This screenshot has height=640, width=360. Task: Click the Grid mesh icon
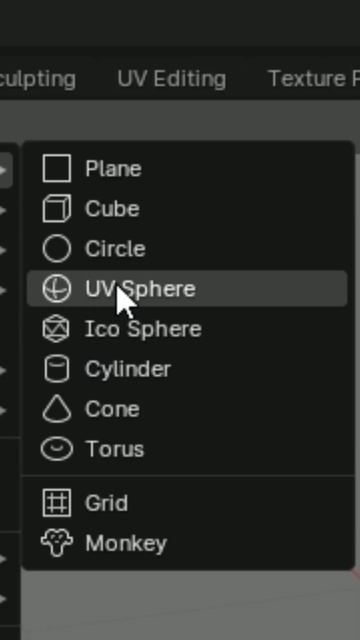(x=57, y=503)
